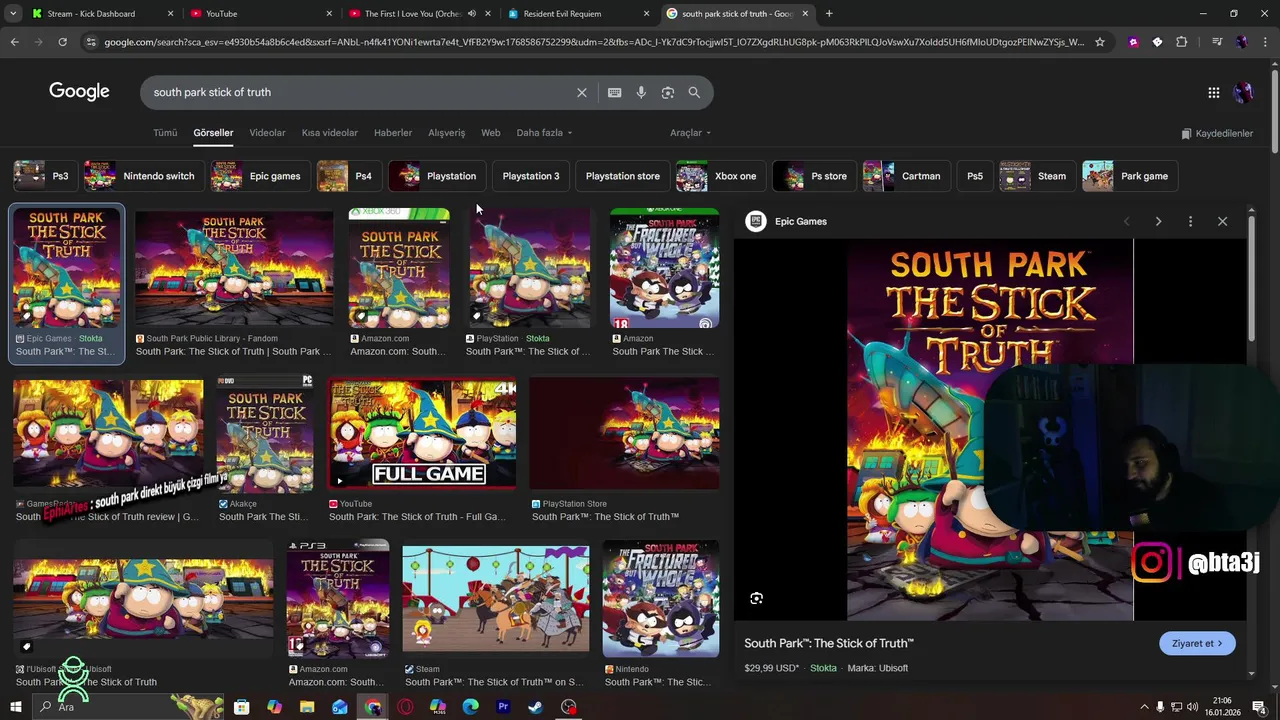Search inside the preview image with Lens icon
The width and height of the screenshot is (1280, 720).
click(757, 598)
